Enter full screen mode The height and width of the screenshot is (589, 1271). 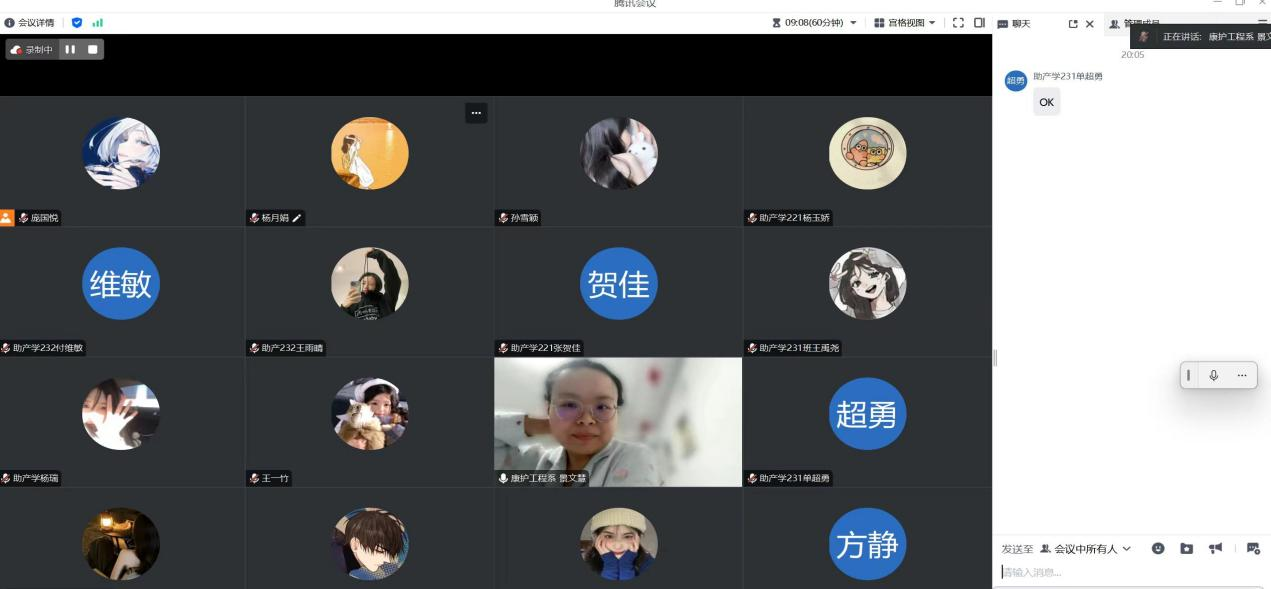[x=958, y=23]
